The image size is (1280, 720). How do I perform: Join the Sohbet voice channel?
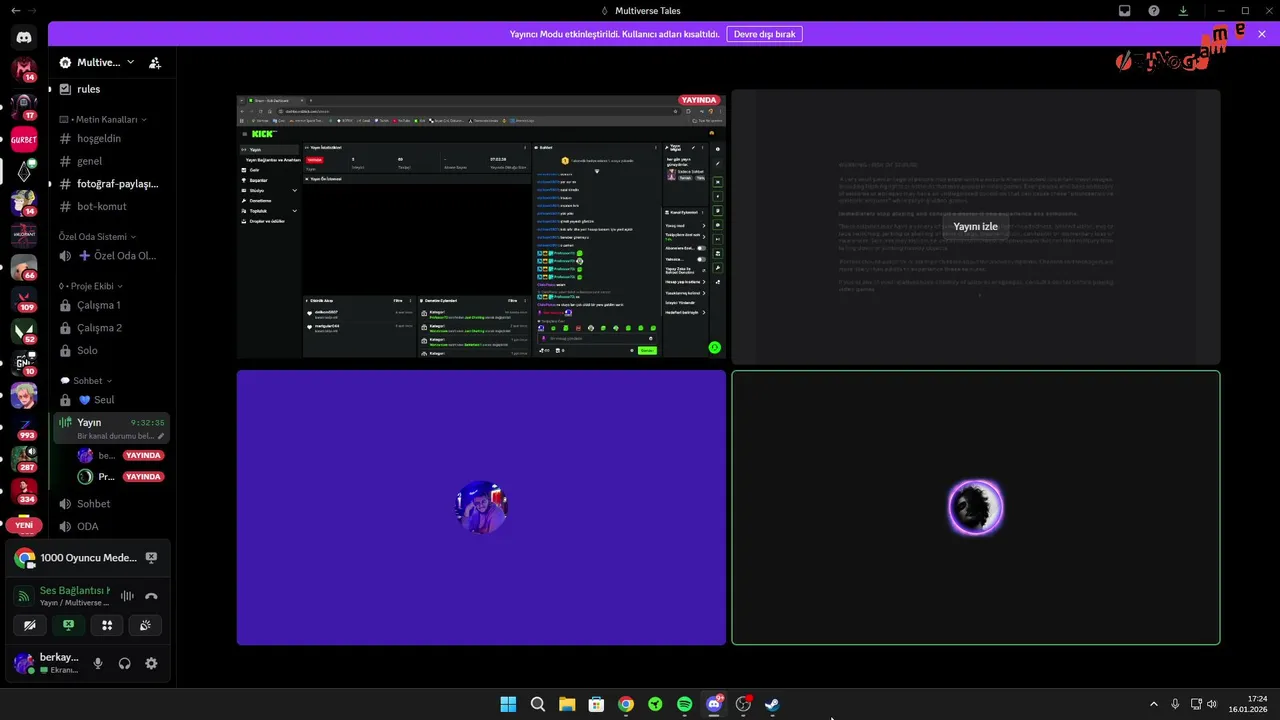[x=112, y=504]
